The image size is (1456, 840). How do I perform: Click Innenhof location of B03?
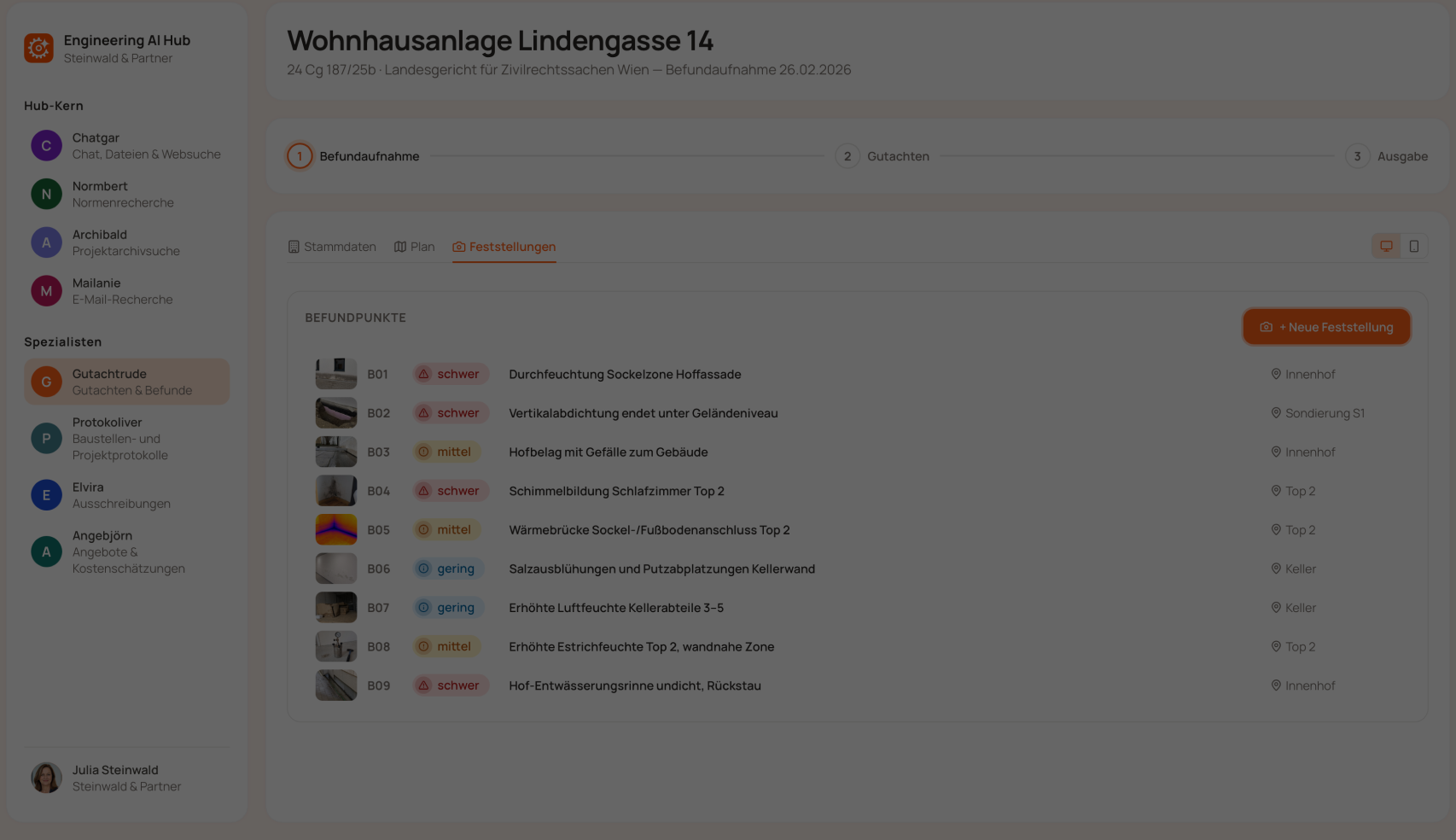1303,452
